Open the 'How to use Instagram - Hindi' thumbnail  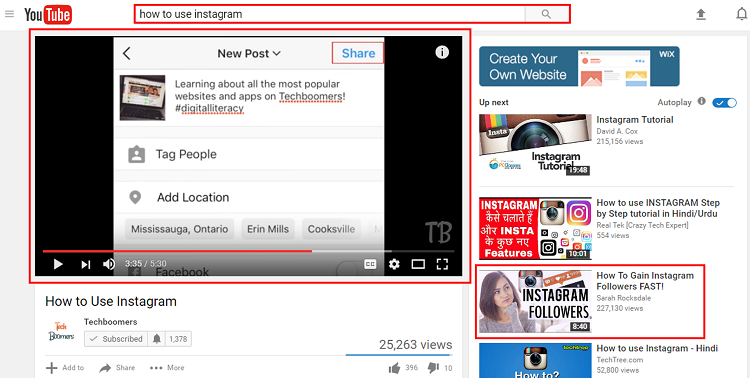click(535, 360)
